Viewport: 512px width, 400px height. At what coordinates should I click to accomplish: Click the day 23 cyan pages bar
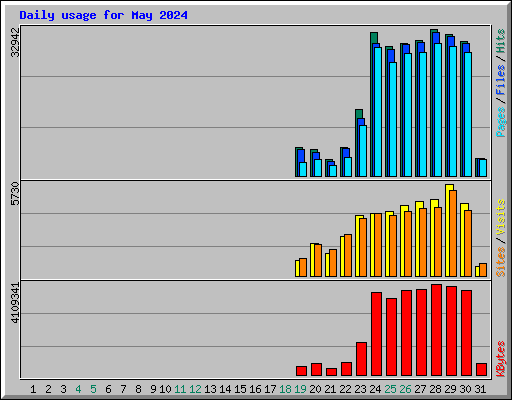(x=363, y=151)
